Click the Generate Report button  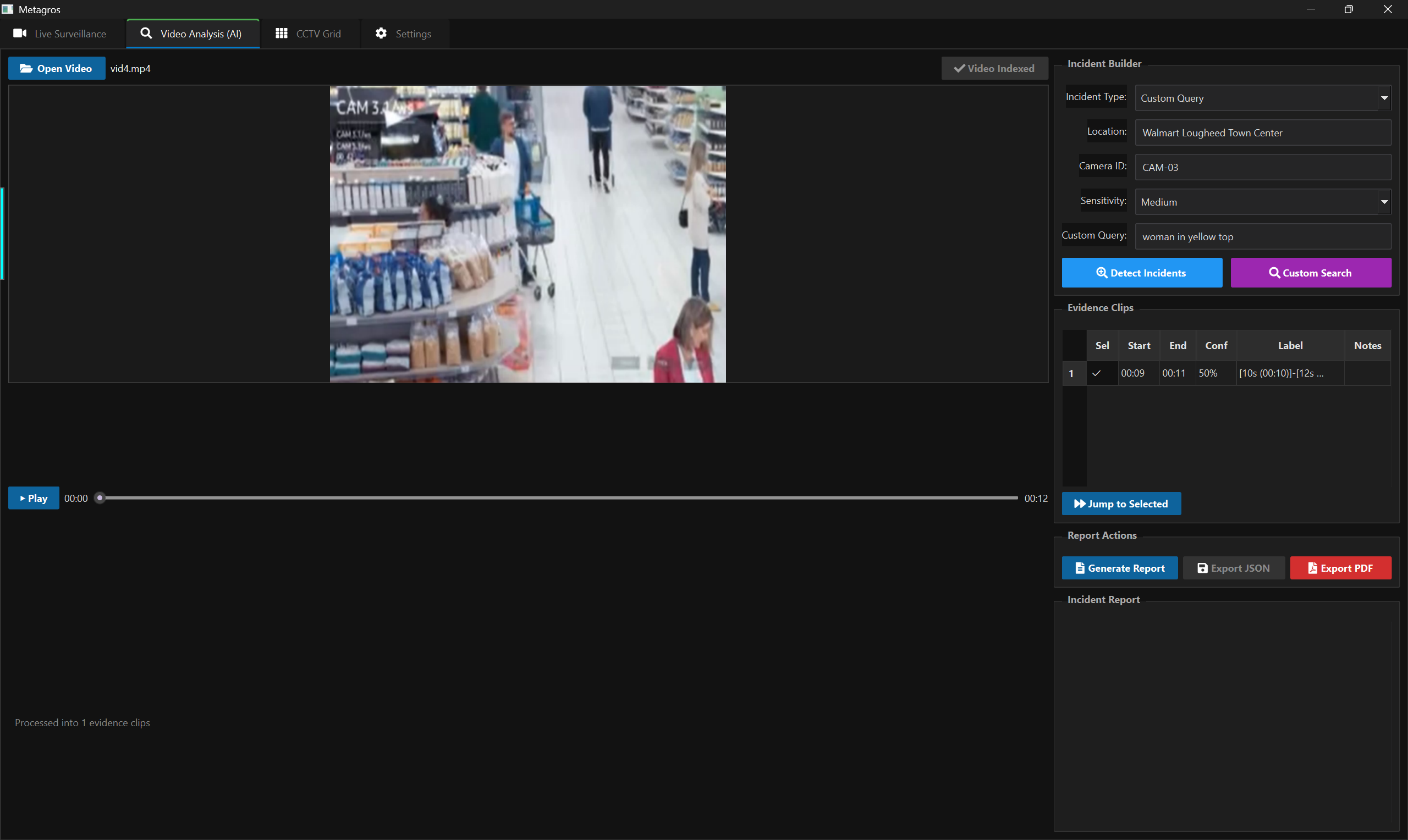(x=1119, y=568)
